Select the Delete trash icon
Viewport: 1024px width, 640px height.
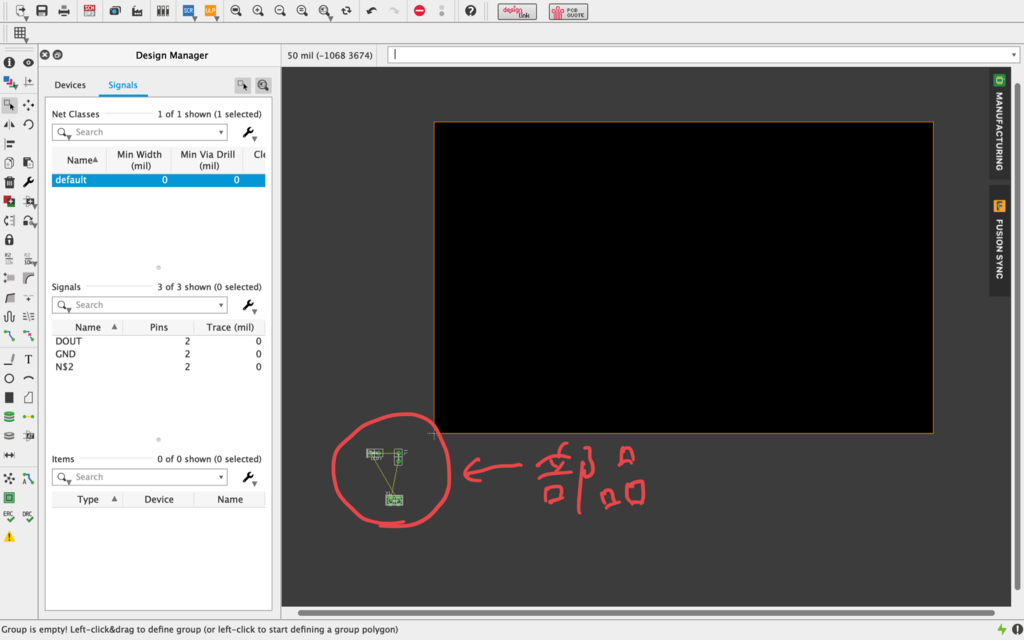coord(9,182)
